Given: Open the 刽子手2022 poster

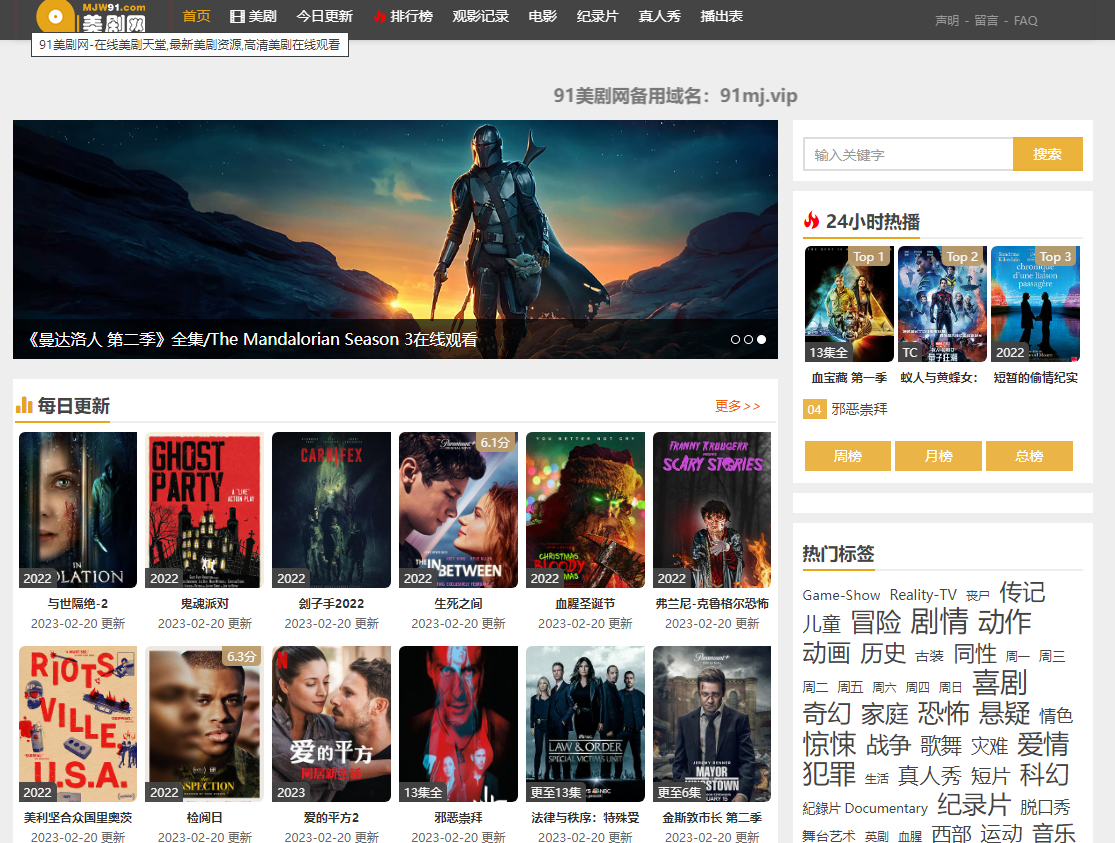Looking at the screenshot, I should pyautogui.click(x=331, y=510).
